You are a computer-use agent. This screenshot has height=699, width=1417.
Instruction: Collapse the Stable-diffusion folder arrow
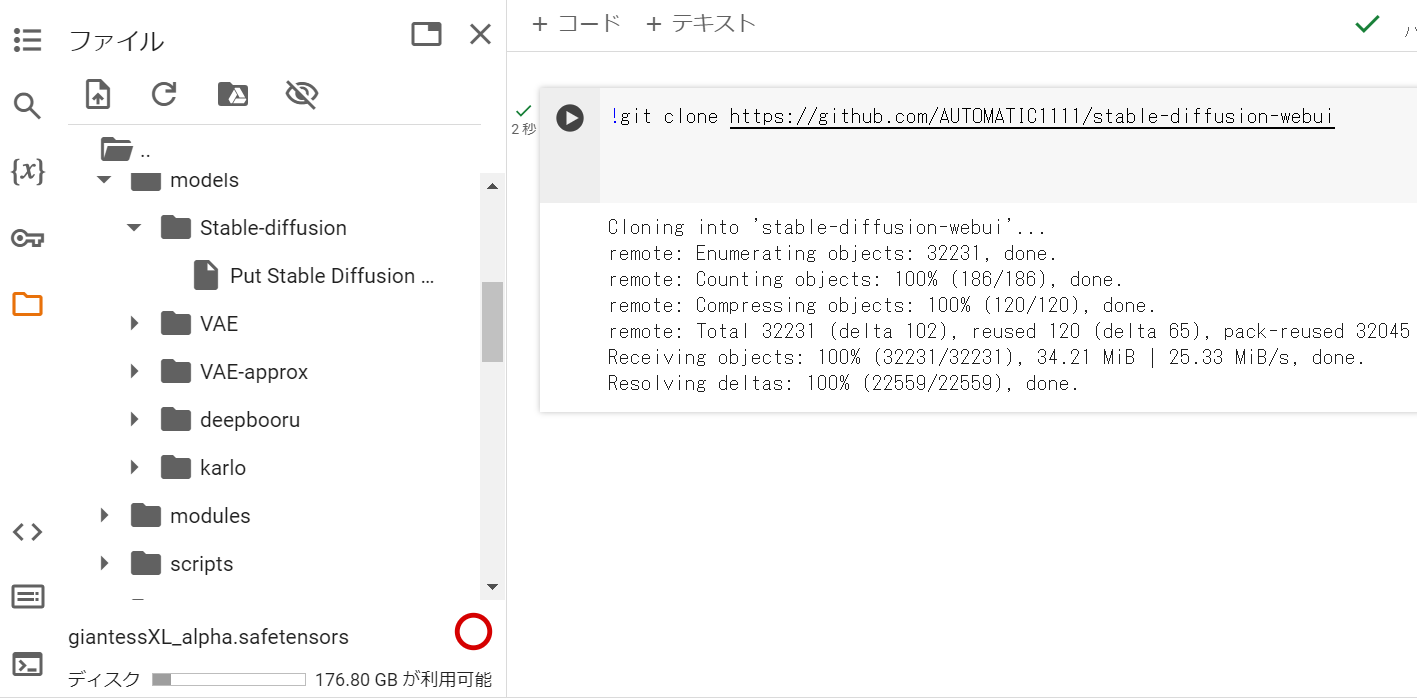click(134, 228)
